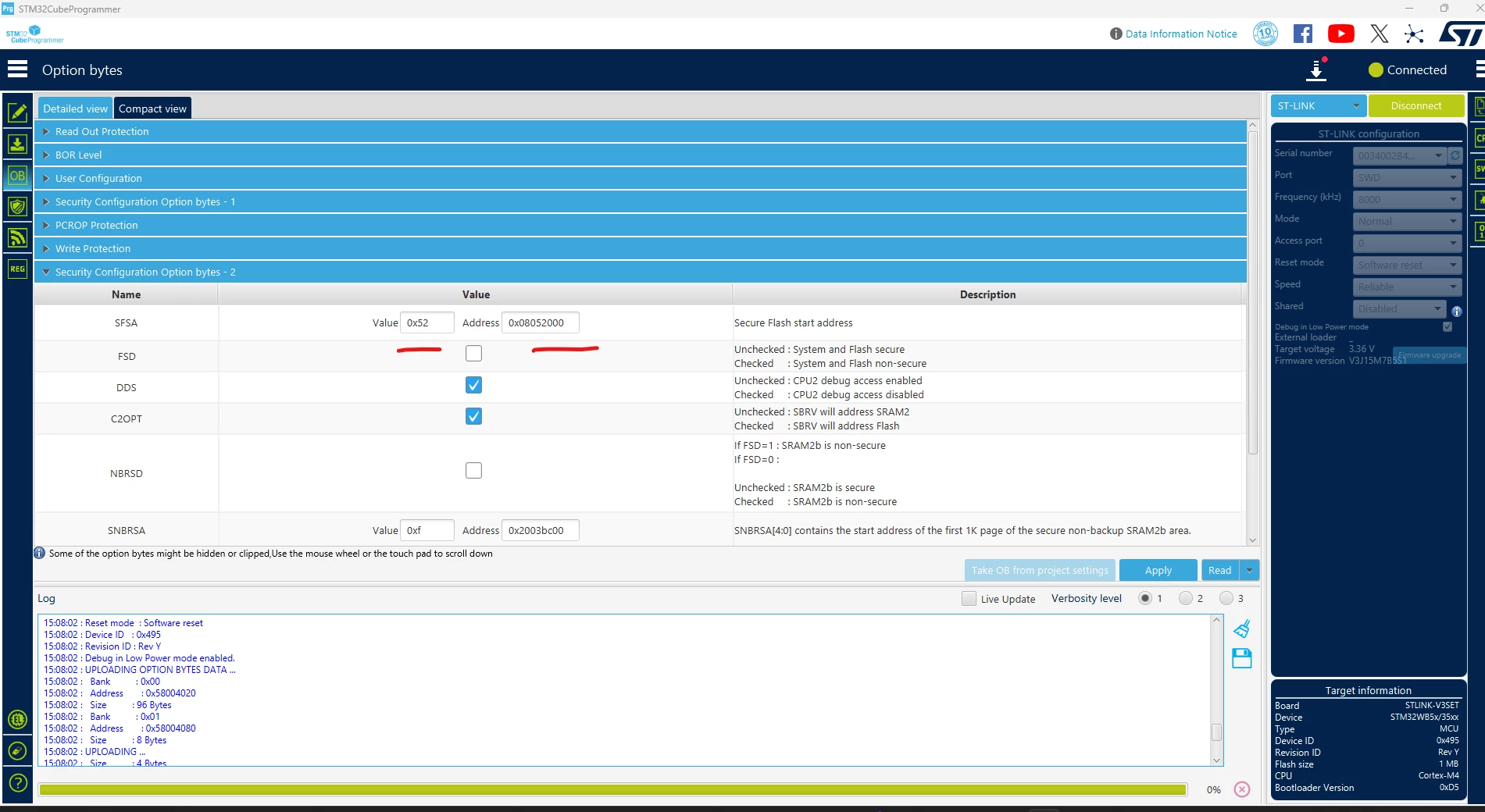This screenshot has width=1485, height=812.
Task: Click the Disconnect button
Action: (1415, 105)
